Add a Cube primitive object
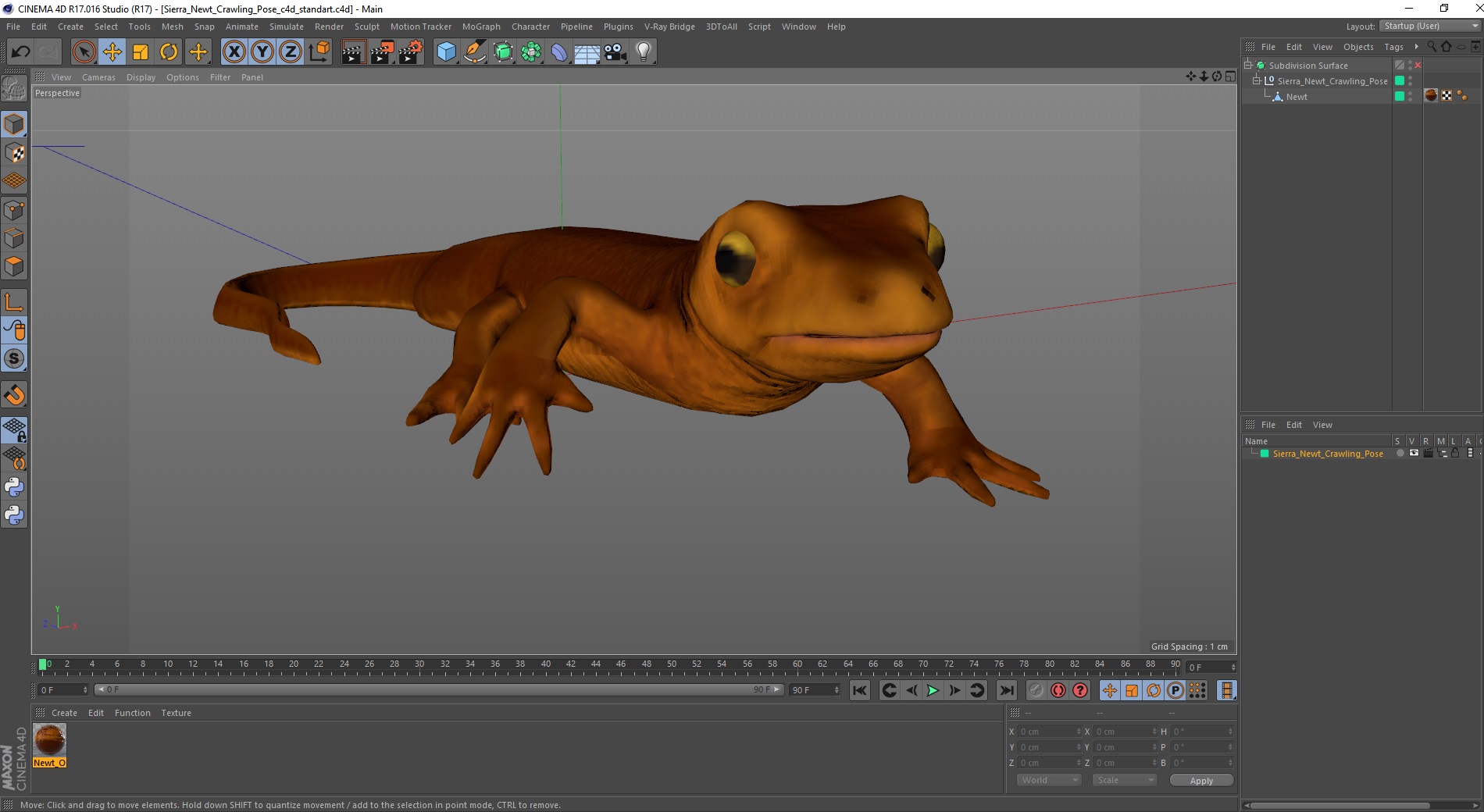 [x=446, y=52]
